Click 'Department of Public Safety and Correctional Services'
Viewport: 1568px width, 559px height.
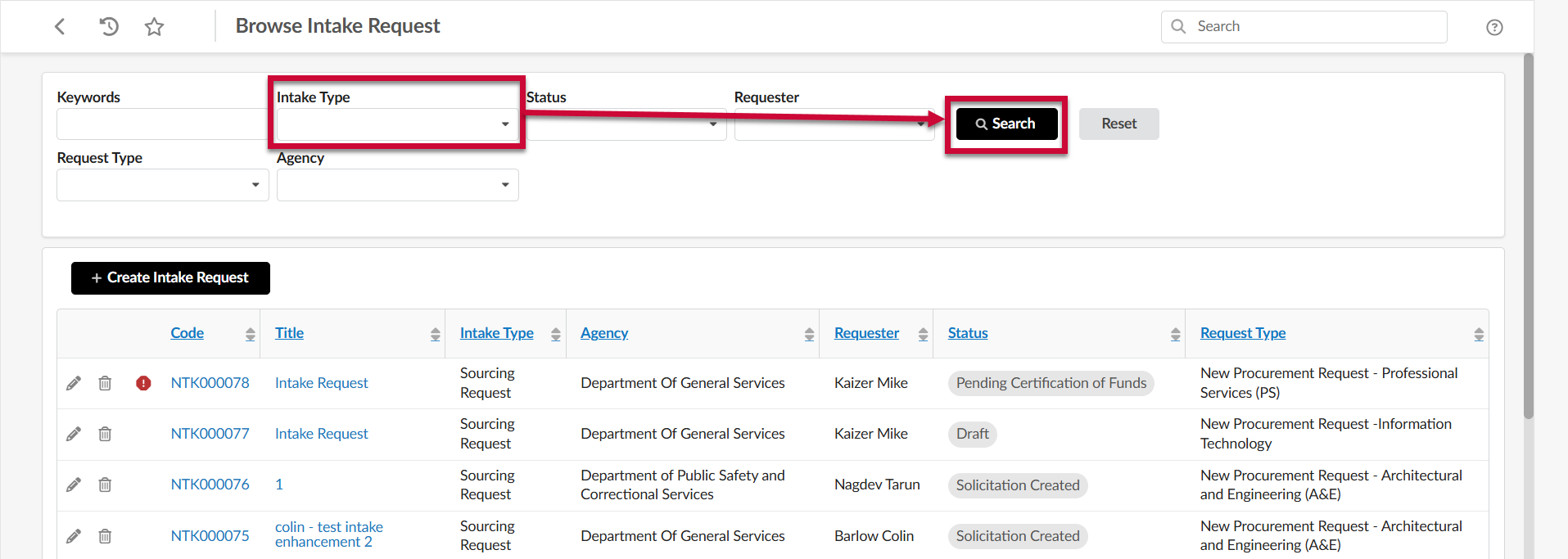(x=683, y=485)
